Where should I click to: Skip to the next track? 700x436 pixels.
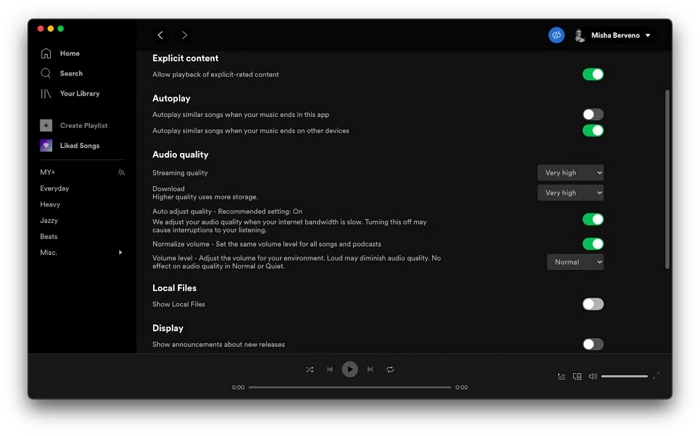(370, 370)
